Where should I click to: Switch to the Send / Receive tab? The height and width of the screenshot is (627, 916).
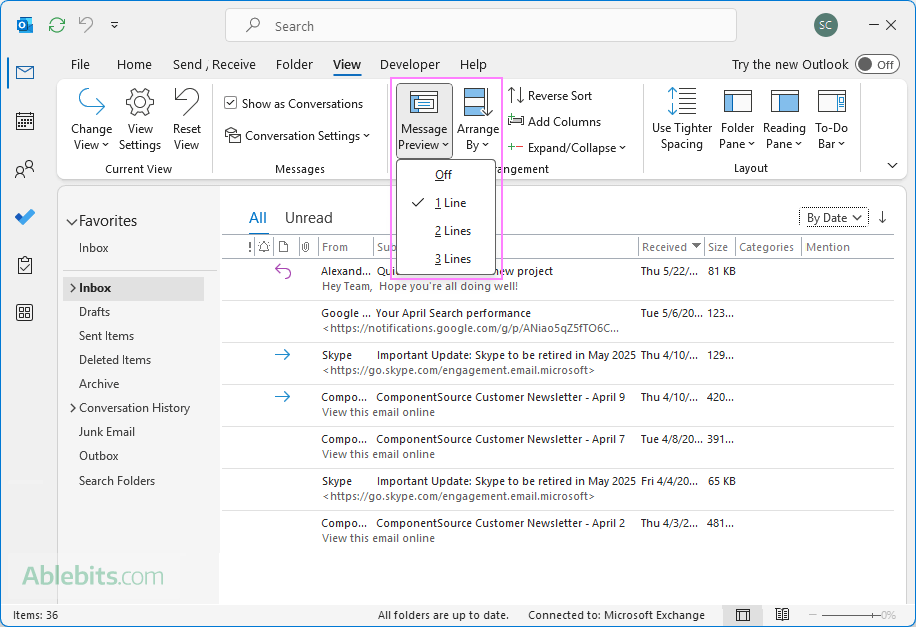[x=214, y=64]
